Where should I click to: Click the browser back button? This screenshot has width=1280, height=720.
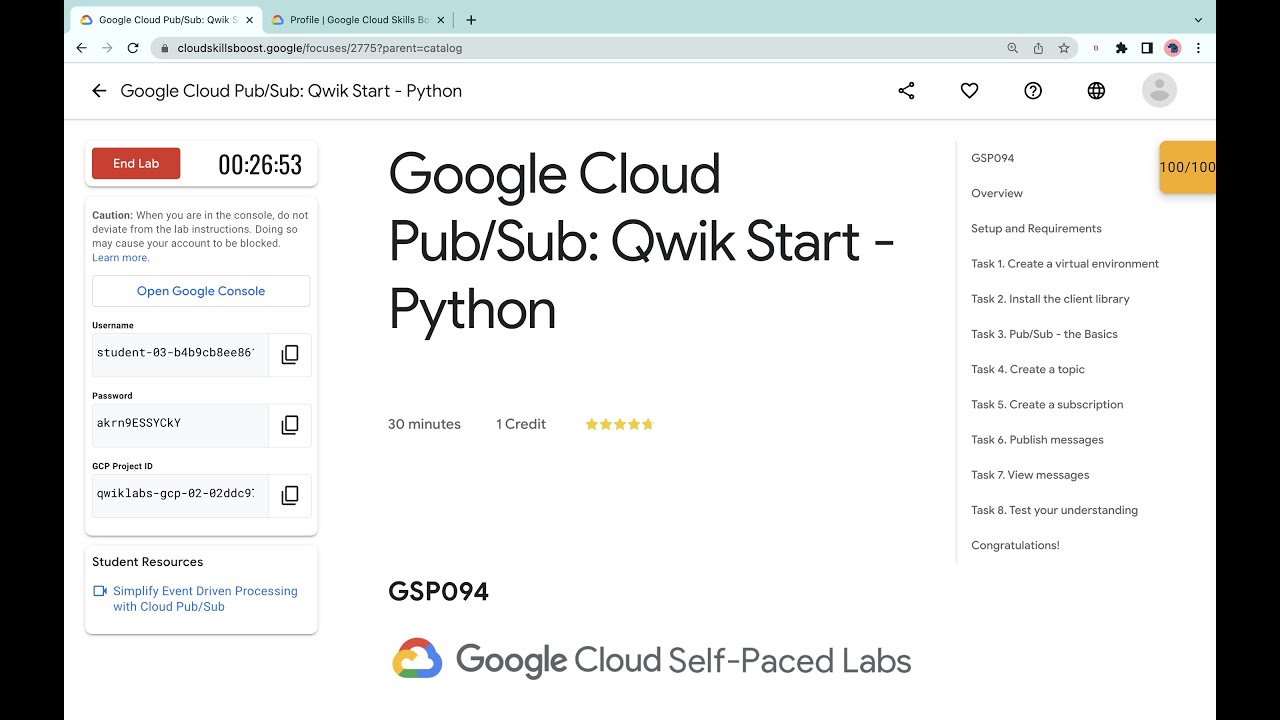tap(82, 48)
